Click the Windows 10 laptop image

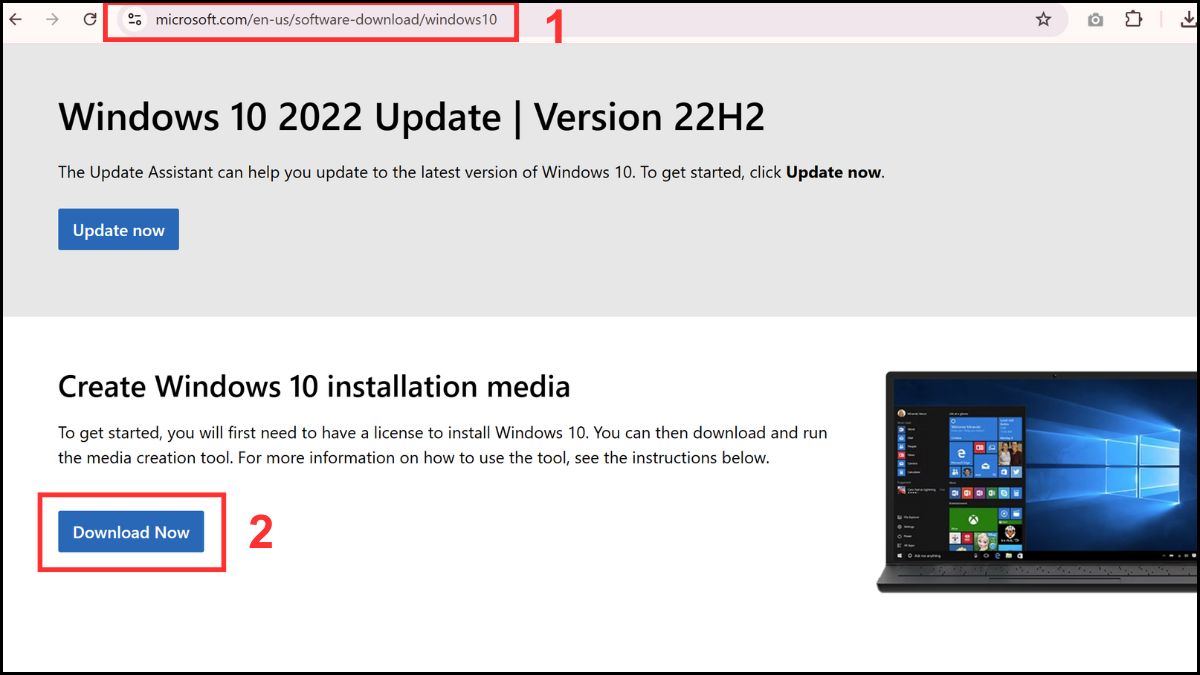[x=1038, y=481]
